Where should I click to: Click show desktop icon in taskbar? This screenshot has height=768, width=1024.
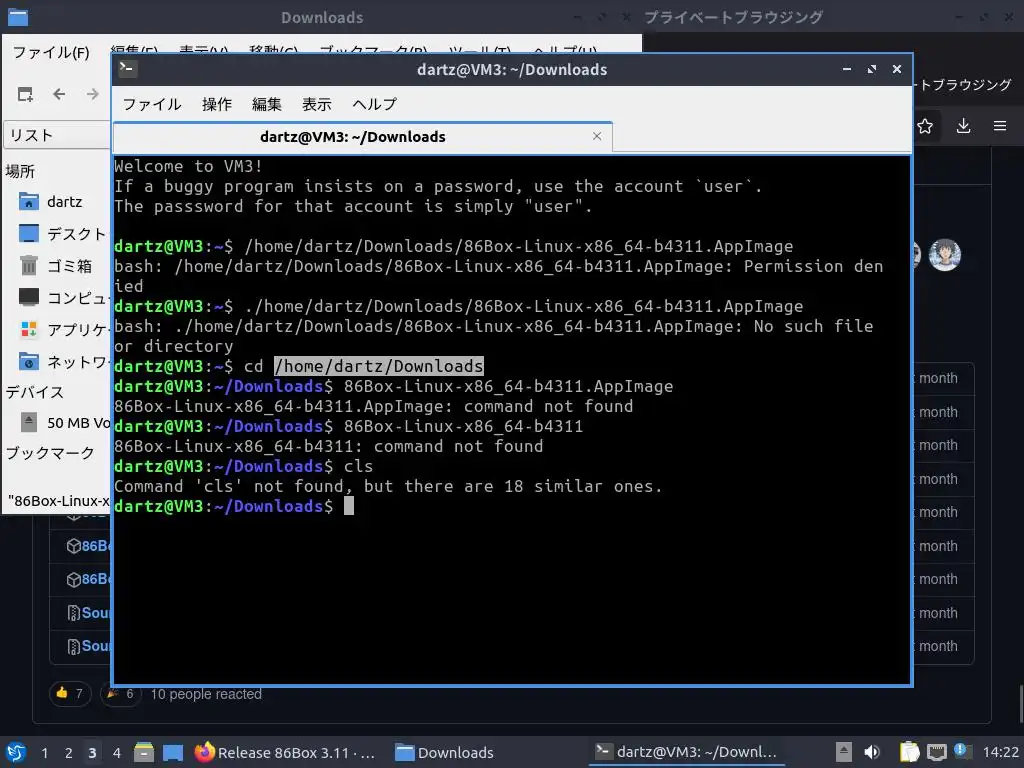point(172,752)
